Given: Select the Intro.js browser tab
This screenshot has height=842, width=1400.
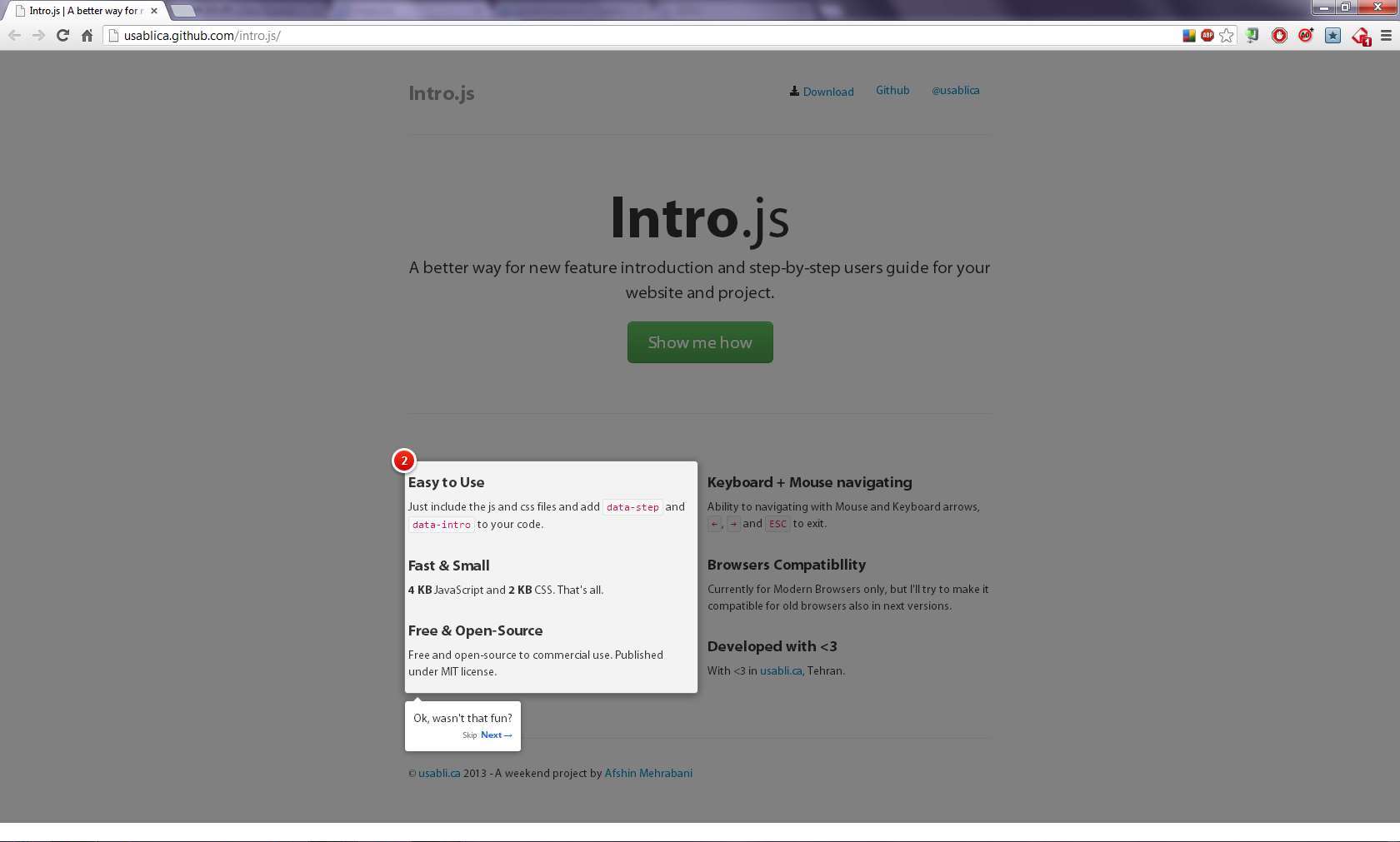Looking at the screenshot, I should 83,11.
